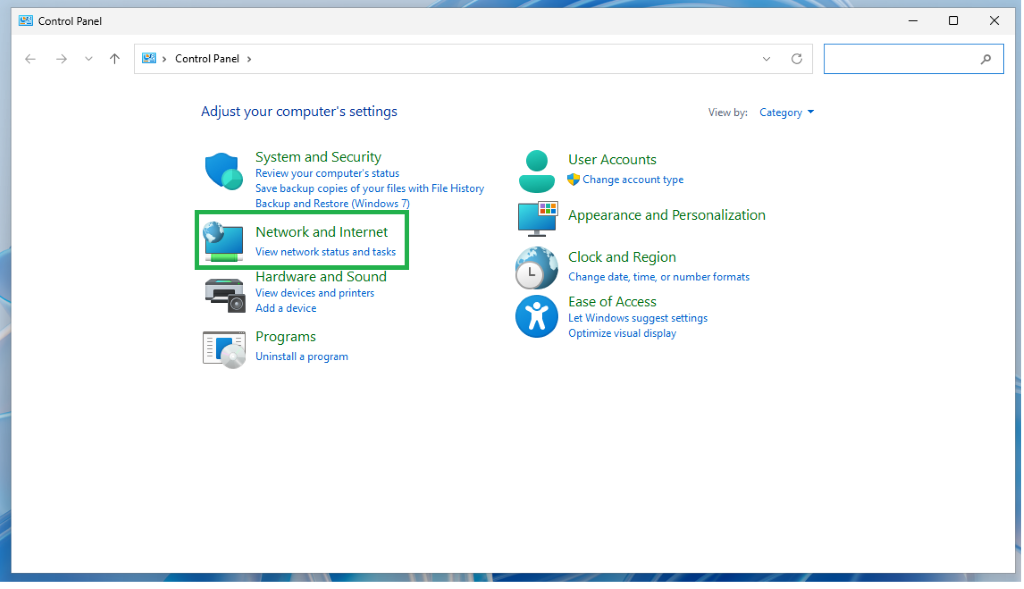Open Appearance and Personalization heading
Viewport: 1024px width, 589px height.
tap(667, 215)
